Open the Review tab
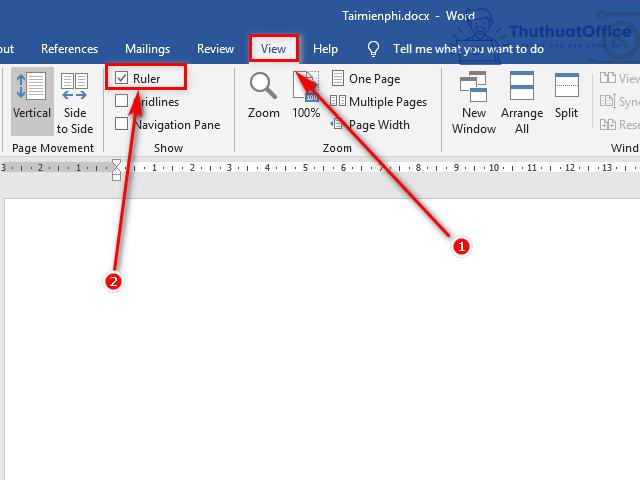This screenshot has width=640, height=480. [216, 48]
